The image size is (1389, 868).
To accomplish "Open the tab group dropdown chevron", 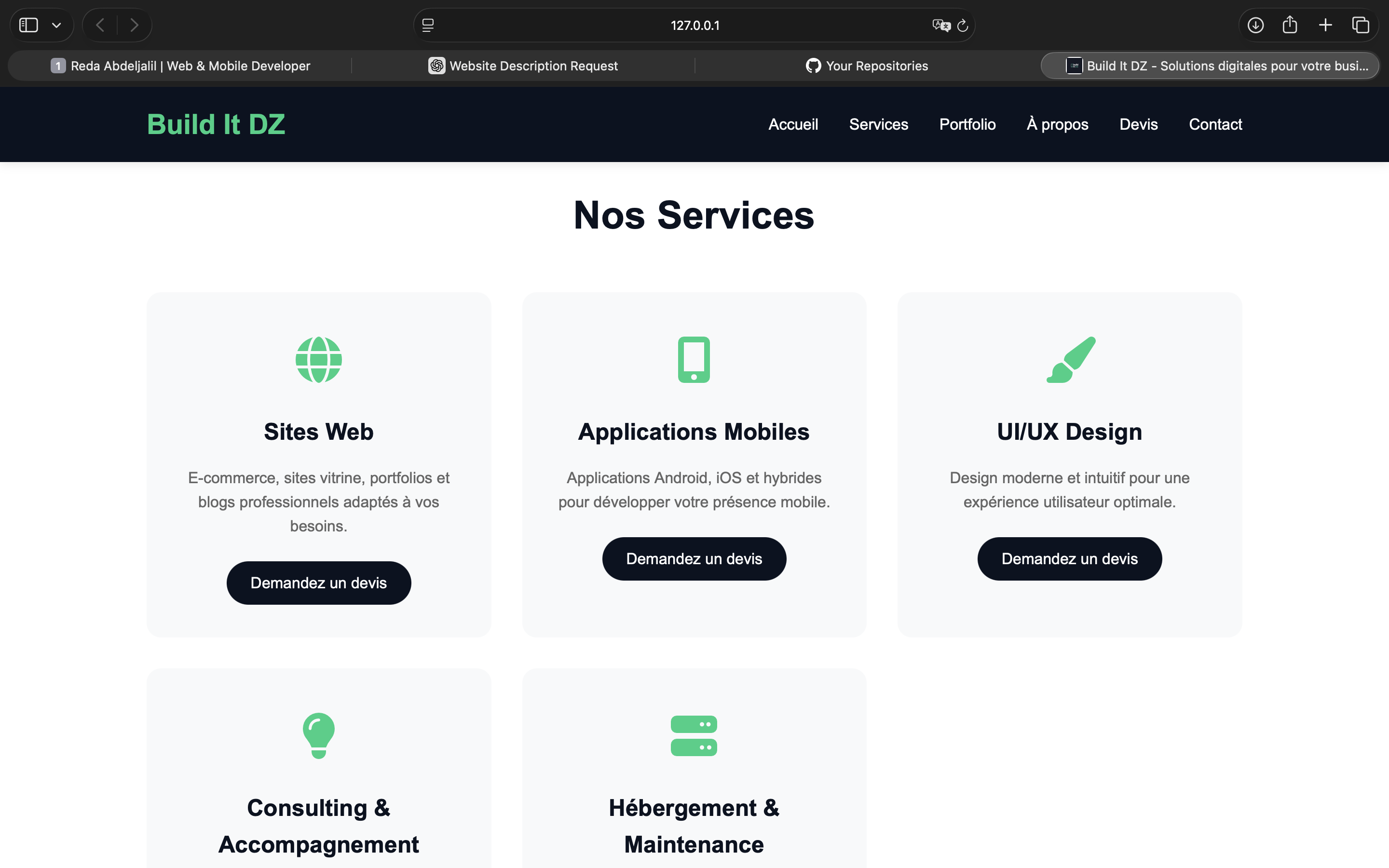I will coord(56,25).
